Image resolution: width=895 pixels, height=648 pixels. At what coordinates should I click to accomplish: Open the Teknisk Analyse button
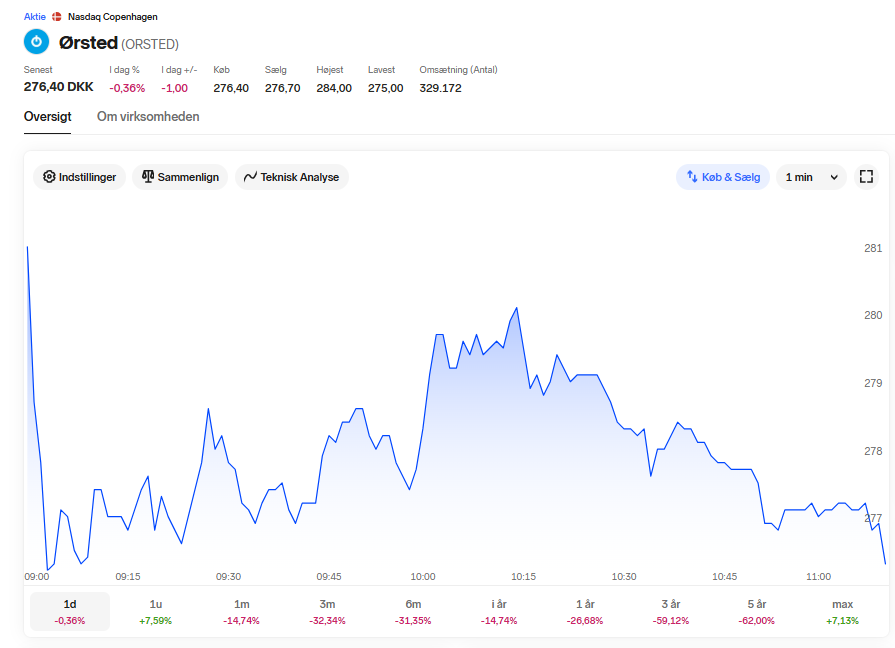coord(292,177)
